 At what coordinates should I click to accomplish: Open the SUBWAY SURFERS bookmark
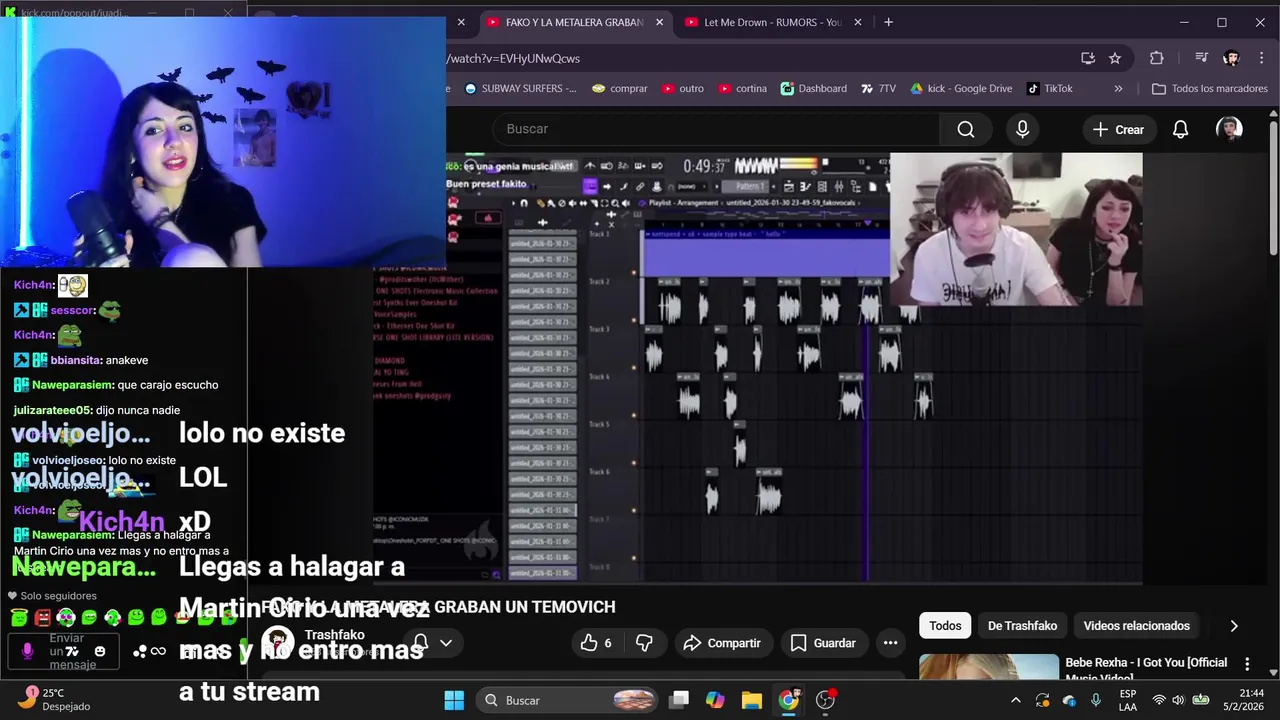[521, 88]
